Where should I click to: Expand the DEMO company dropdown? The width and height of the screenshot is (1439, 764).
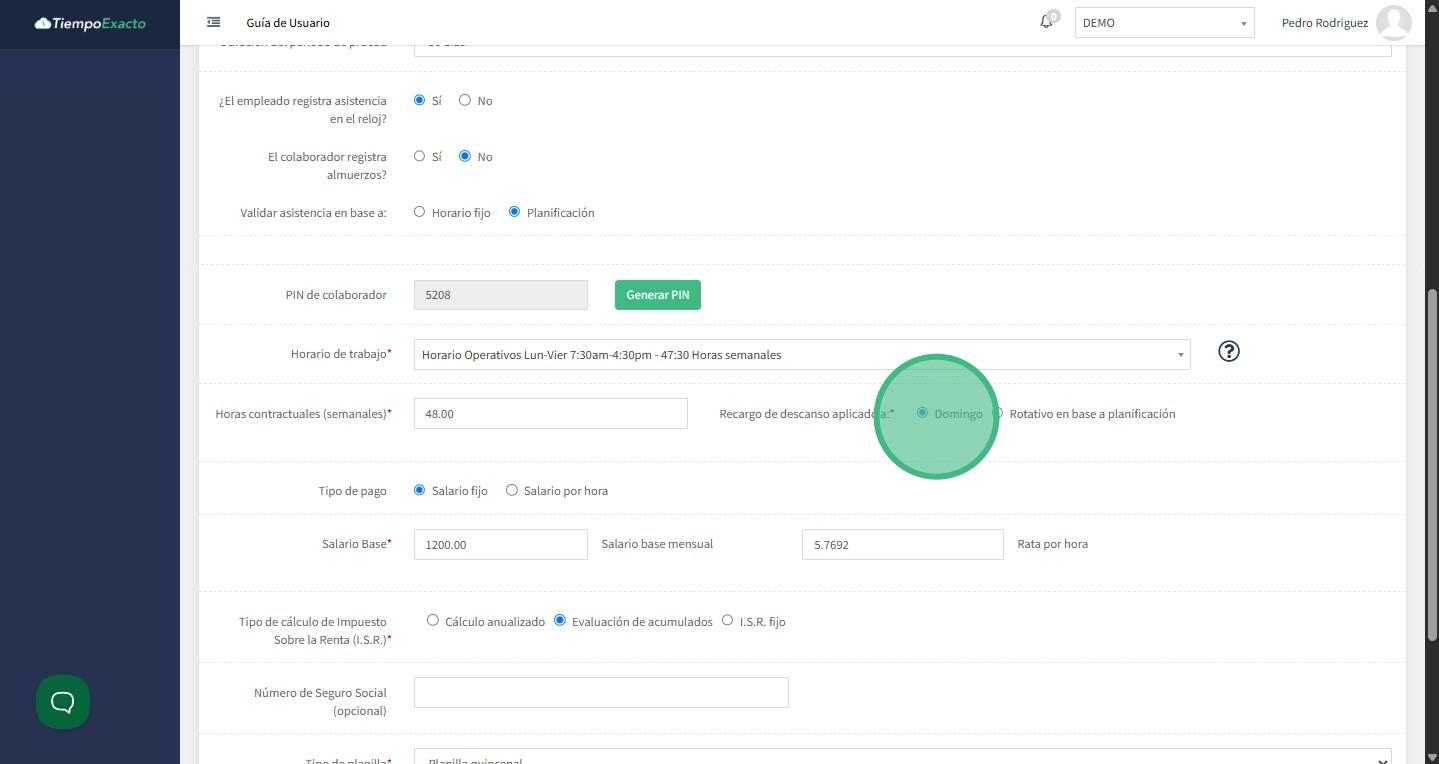[x=1164, y=23]
